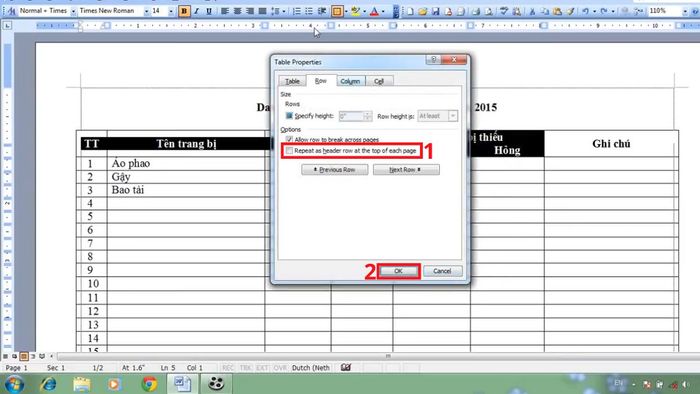The image size is (700, 394).
Task: Open the font size 14 dropdown
Action: [171, 11]
